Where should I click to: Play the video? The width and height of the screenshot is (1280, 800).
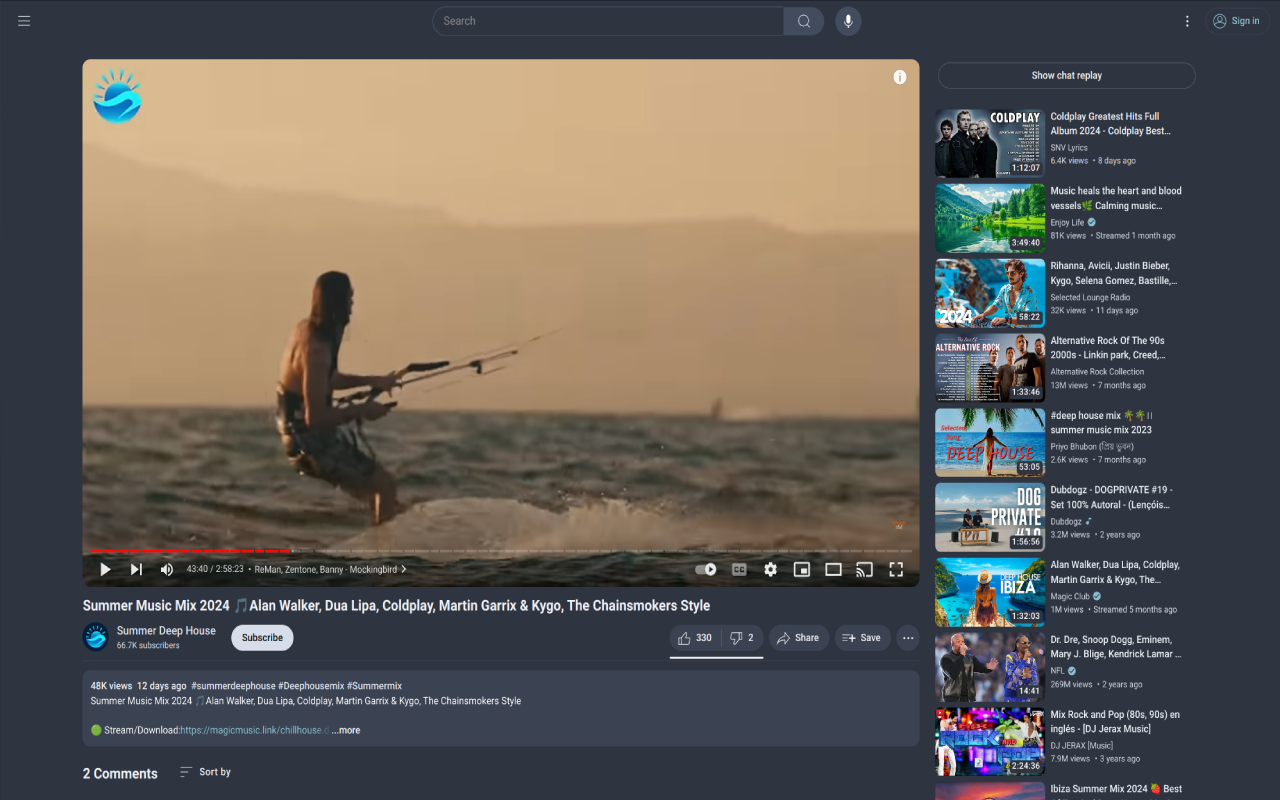[x=105, y=569]
